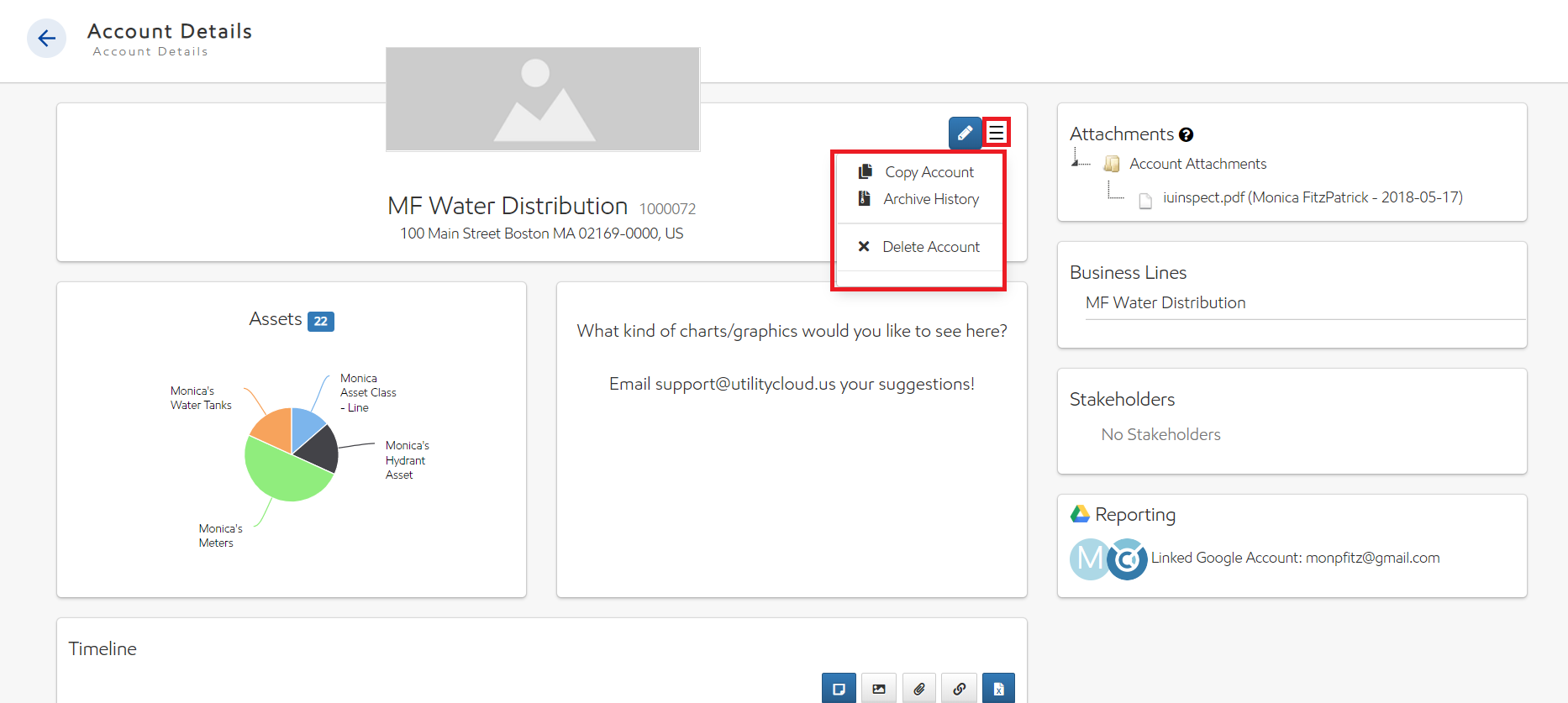Screen dimensions: 1568x703
Task: Click the back arrow button
Action: [46, 39]
